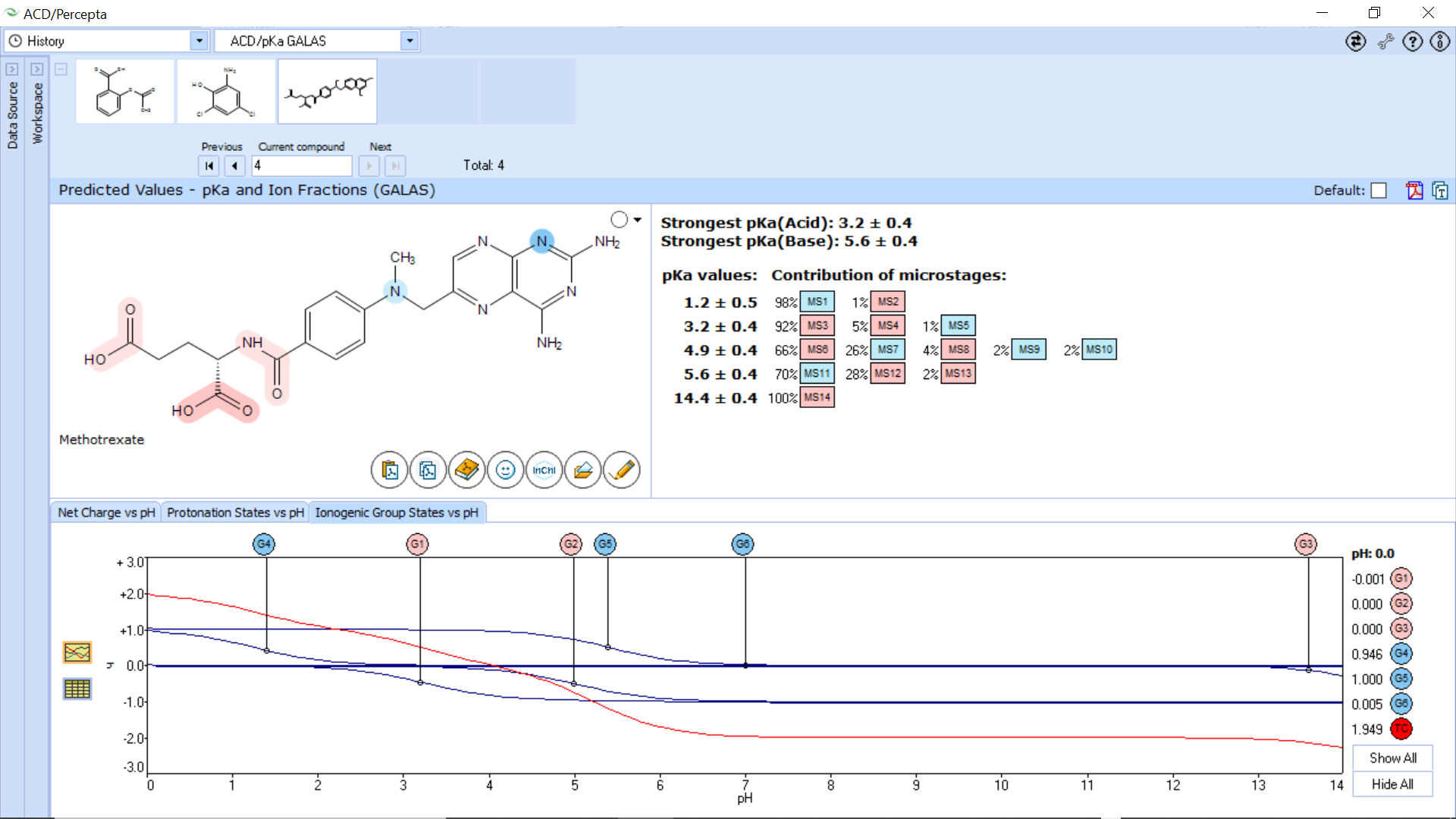
Task: Export report using PDF icon
Action: coord(1414,190)
